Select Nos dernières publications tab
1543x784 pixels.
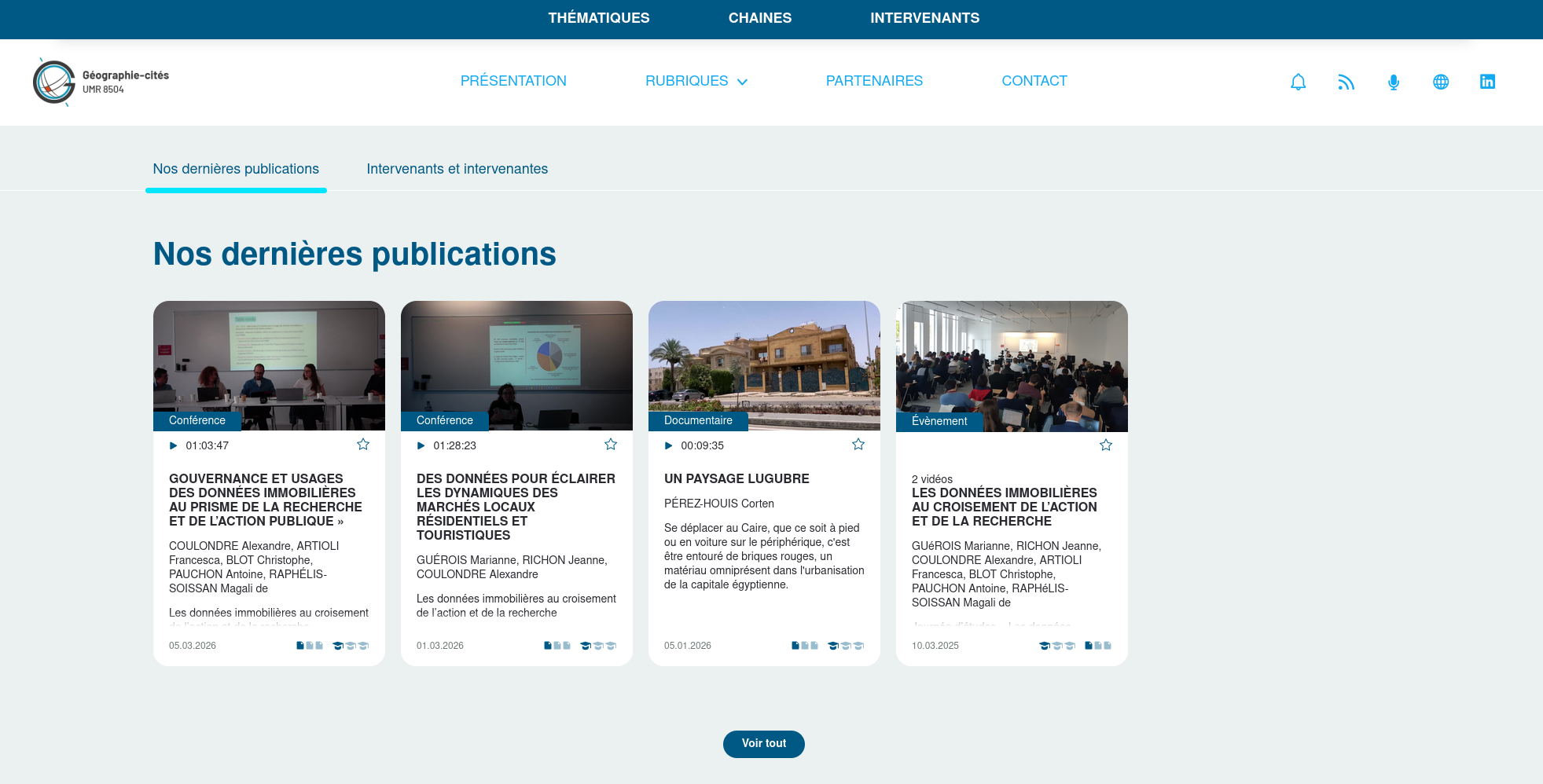(x=236, y=169)
